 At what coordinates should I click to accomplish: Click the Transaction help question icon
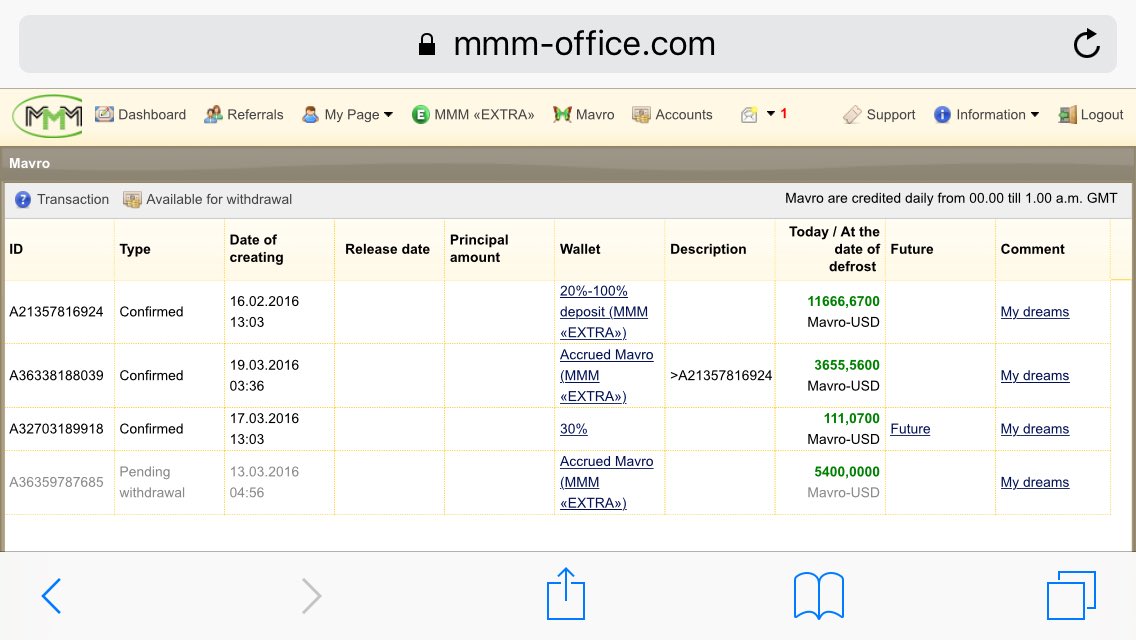(23, 199)
